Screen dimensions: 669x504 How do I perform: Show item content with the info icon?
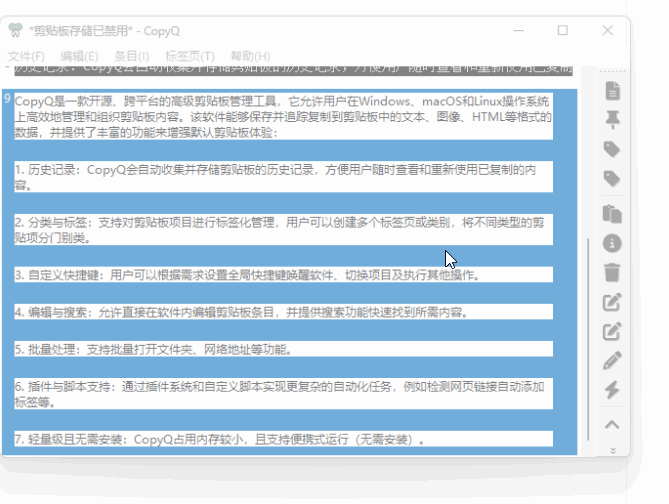click(612, 243)
